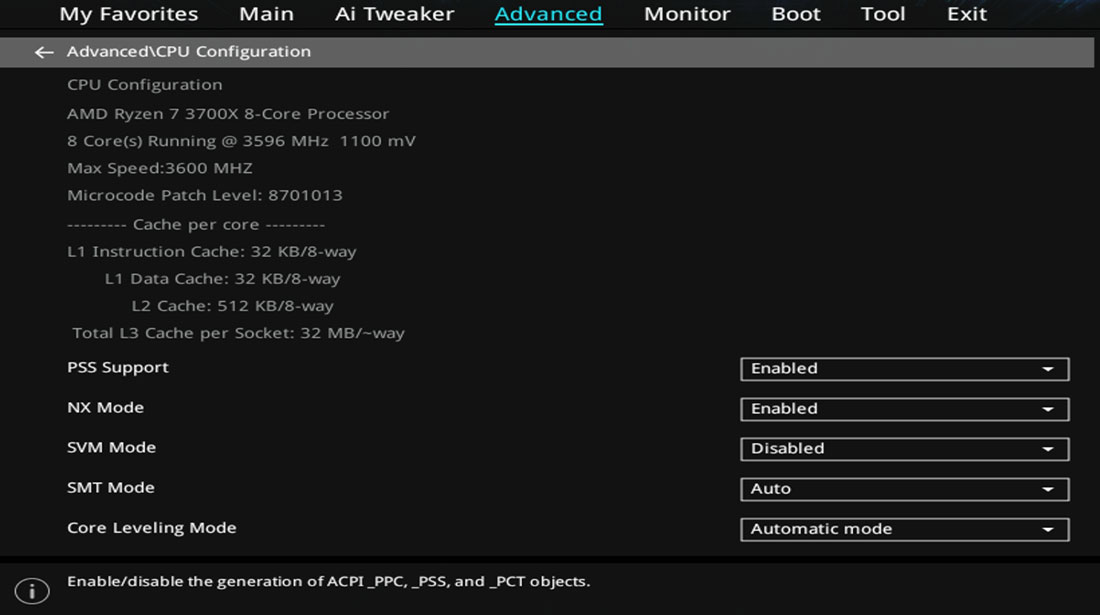This screenshot has width=1100, height=615.
Task: Select the Advanced tab
Action: (549, 14)
